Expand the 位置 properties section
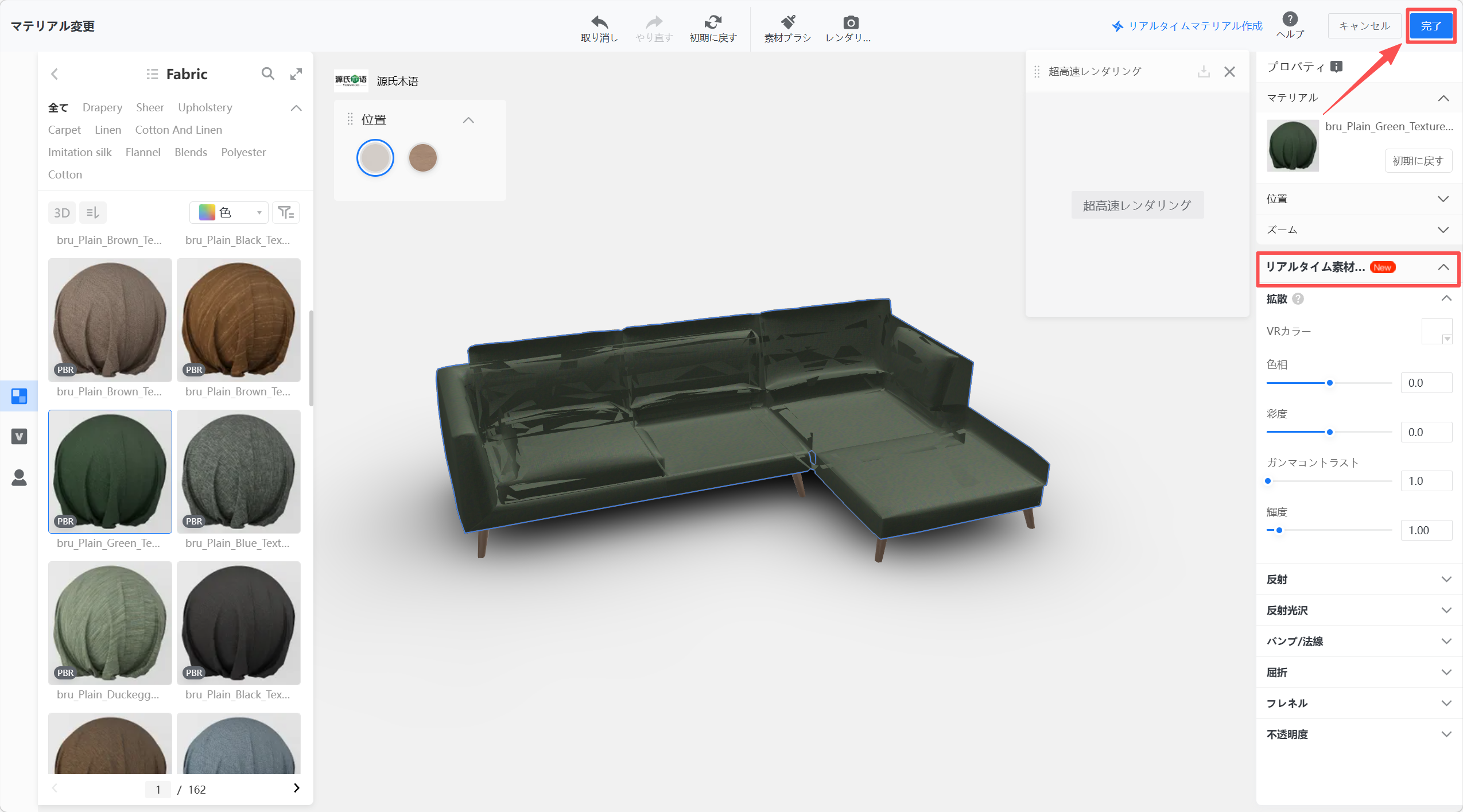 (1443, 199)
